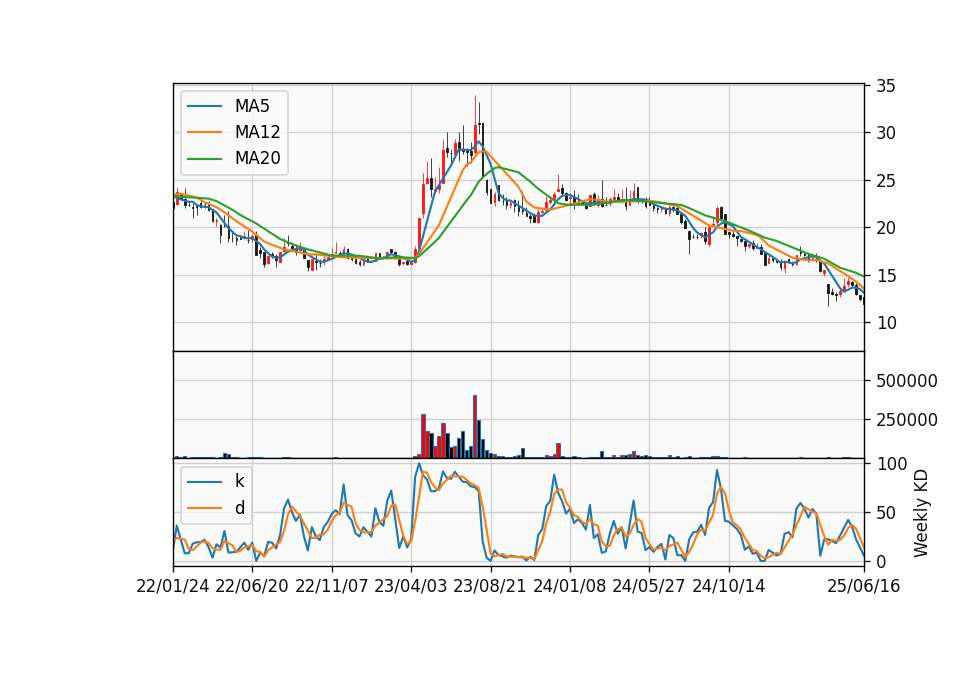Click the tallest red volume bar
The height and width of the screenshot is (690, 960).
coord(475,427)
